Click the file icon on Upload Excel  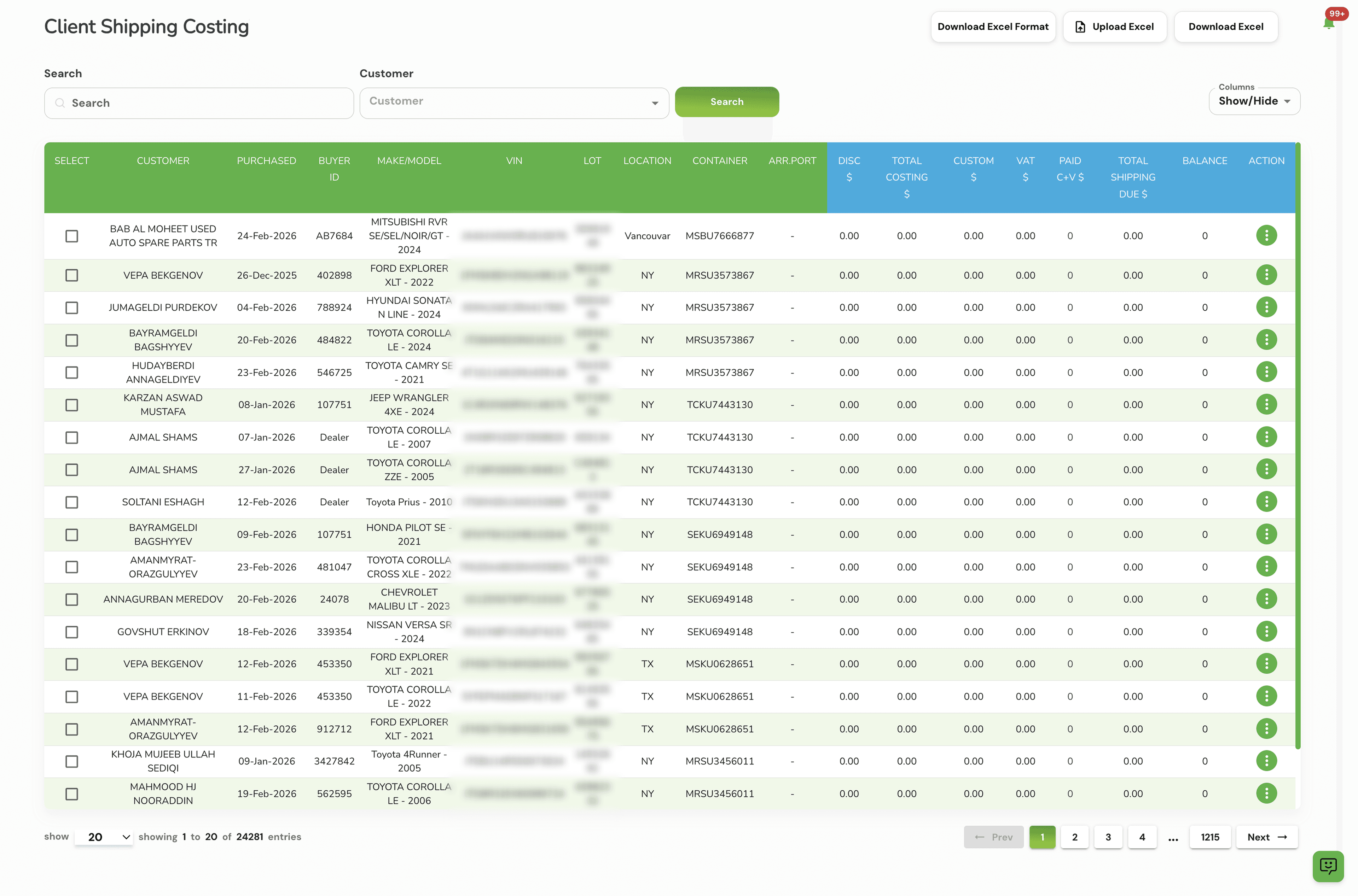pos(1080,27)
